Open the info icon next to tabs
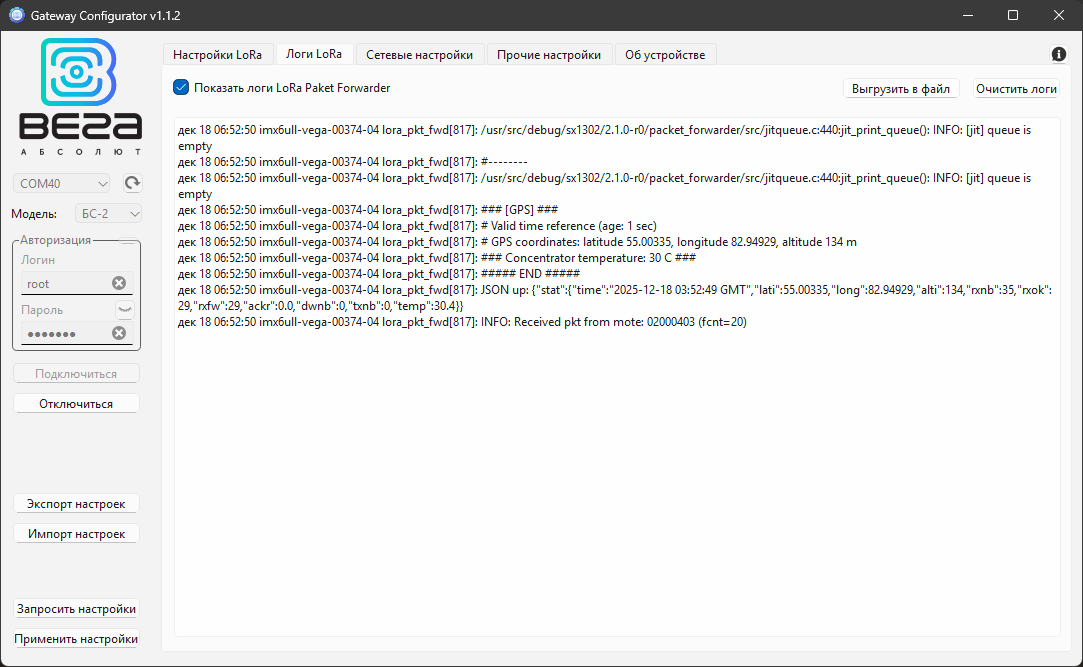The height and width of the screenshot is (667, 1083). pyautogui.click(x=1058, y=54)
